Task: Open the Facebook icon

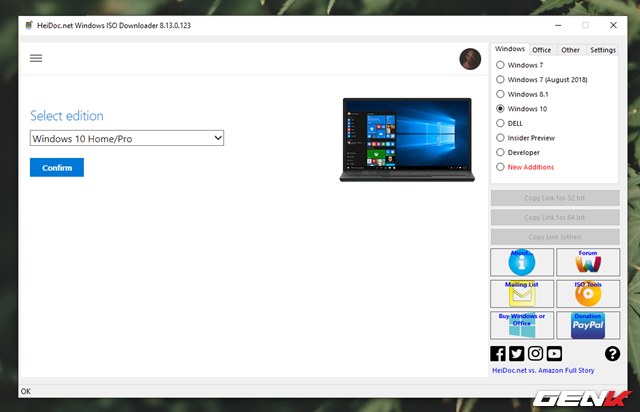Action: (x=498, y=354)
